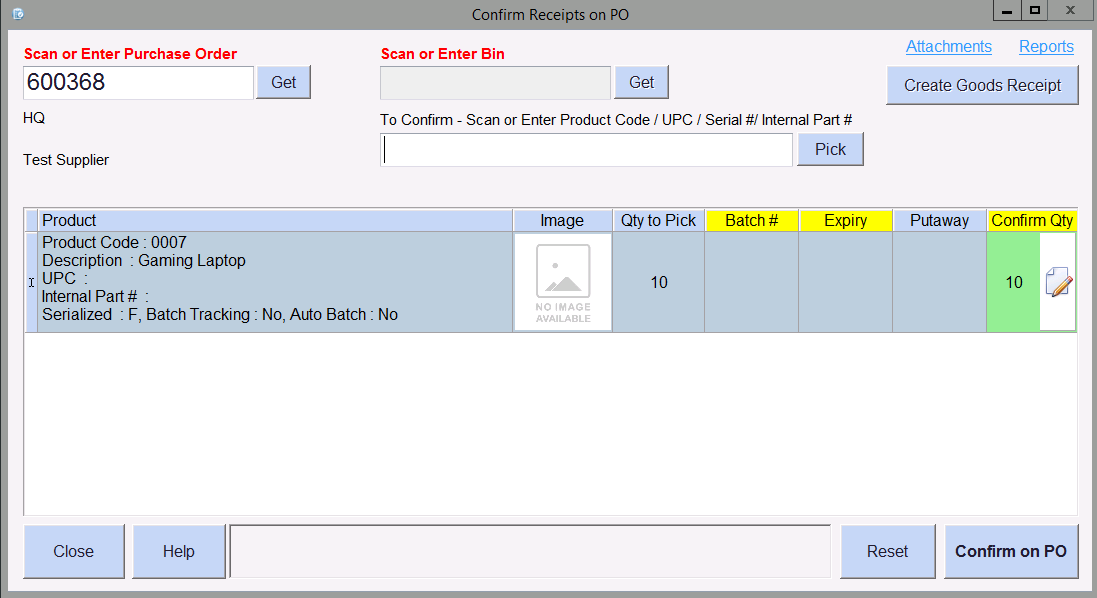
Task: Click Get next to Purchase Order field
Action: click(284, 83)
